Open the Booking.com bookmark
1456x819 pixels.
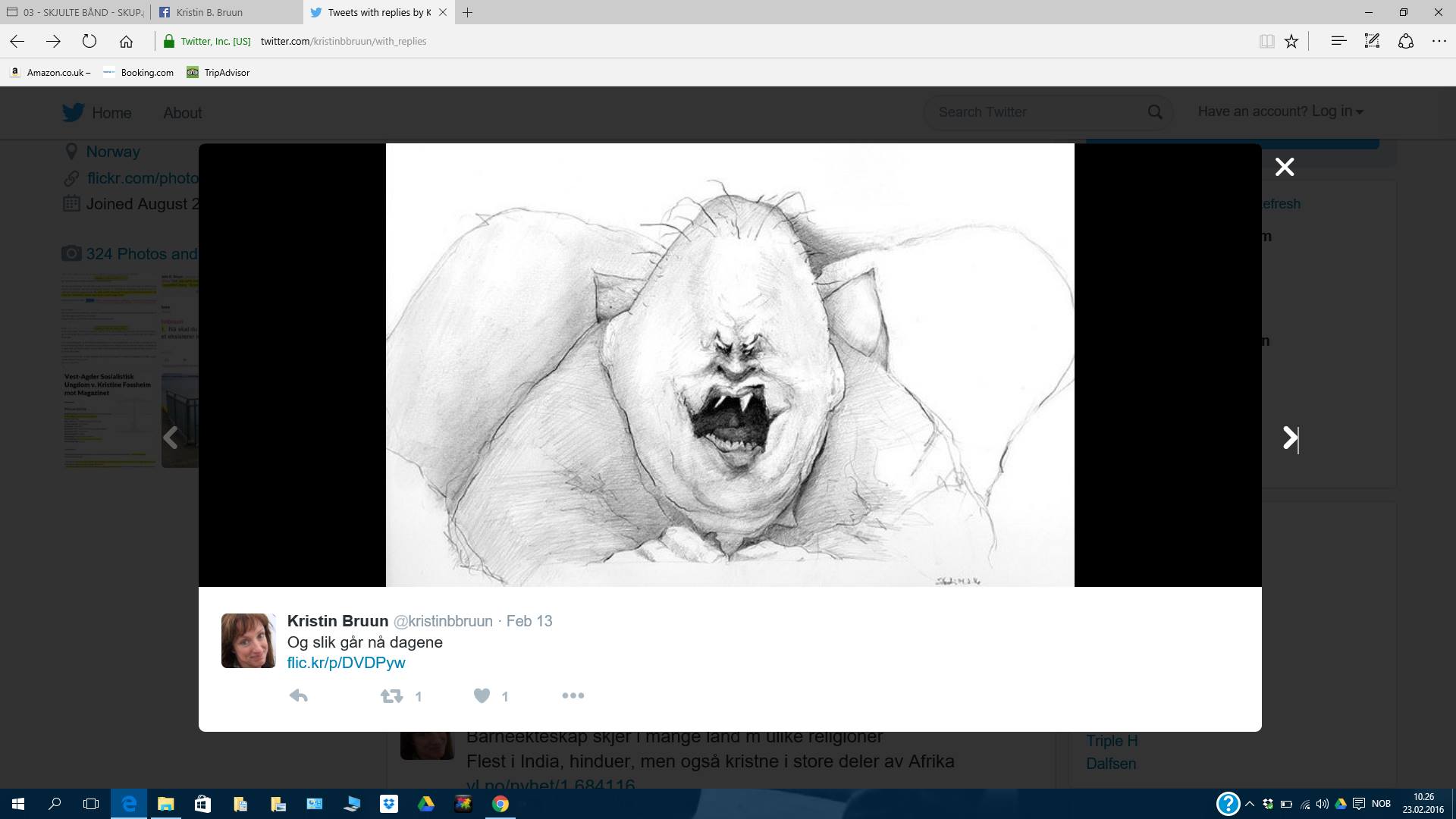(138, 73)
